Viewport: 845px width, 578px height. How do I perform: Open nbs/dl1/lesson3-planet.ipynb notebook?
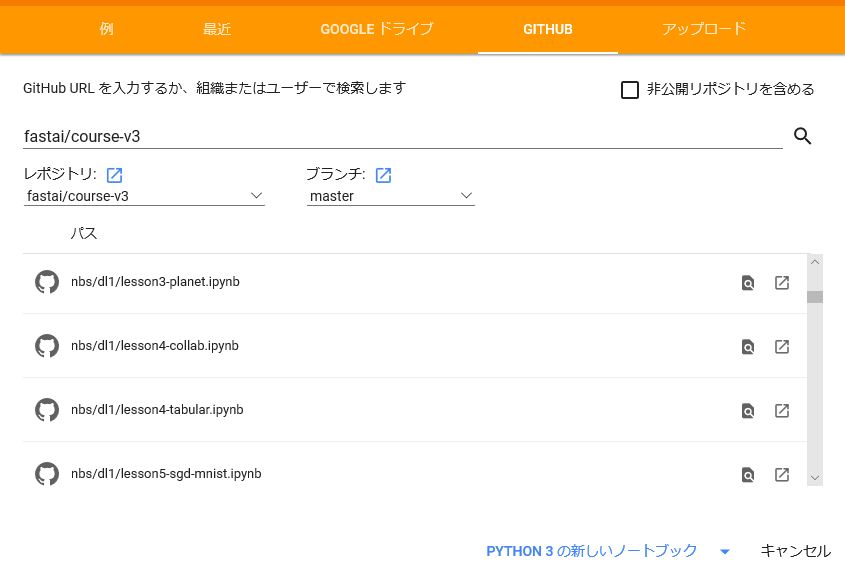[x=155, y=282]
